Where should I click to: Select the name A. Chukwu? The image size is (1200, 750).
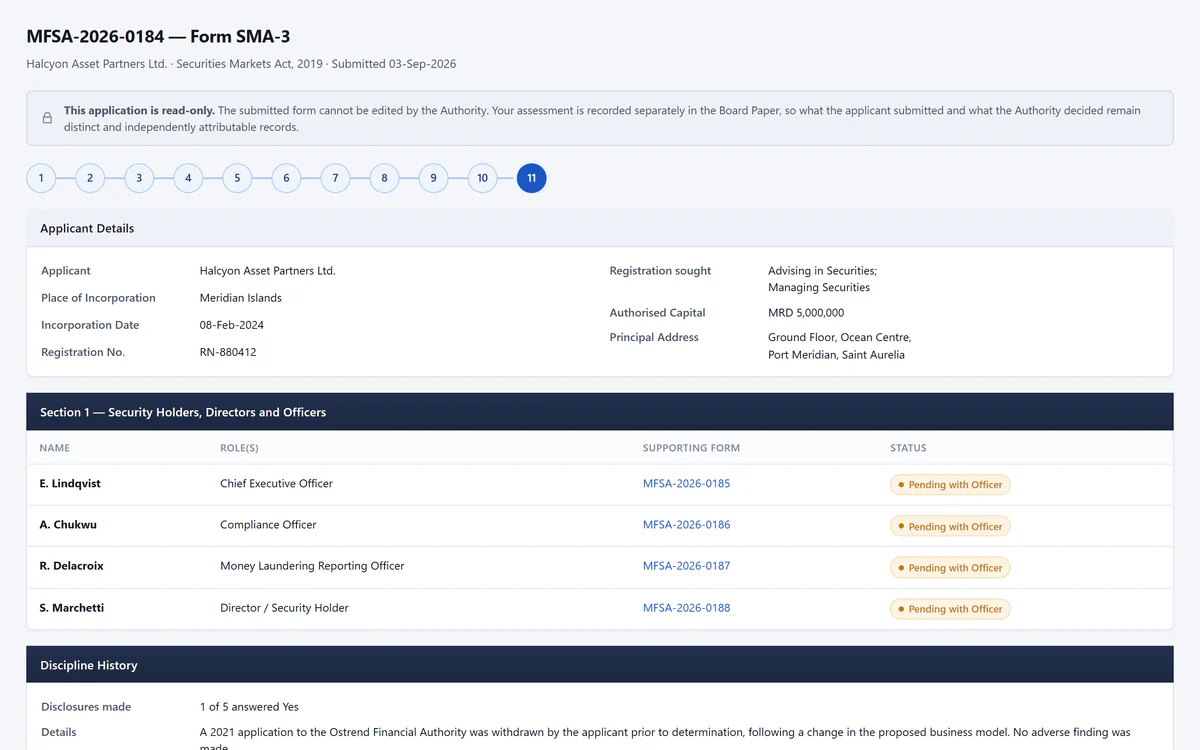(x=68, y=524)
